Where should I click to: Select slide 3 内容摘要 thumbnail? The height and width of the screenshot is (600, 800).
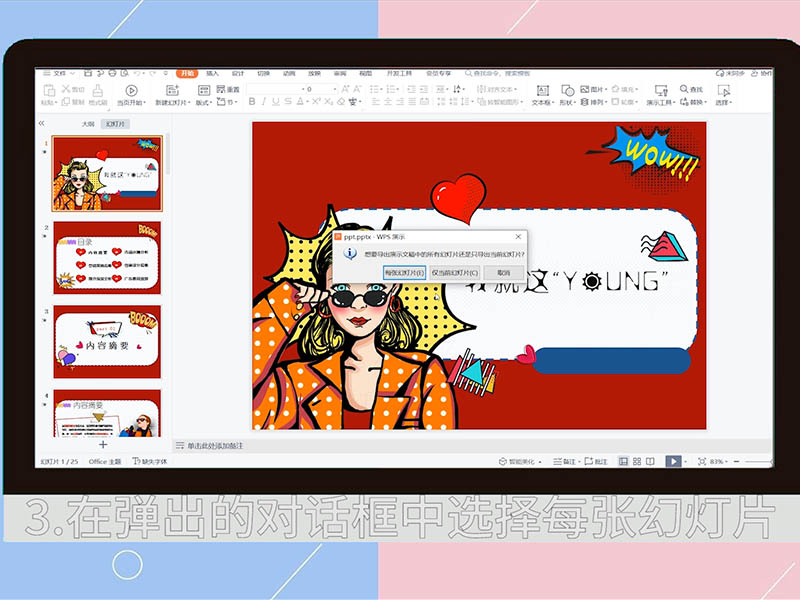[x=107, y=342]
